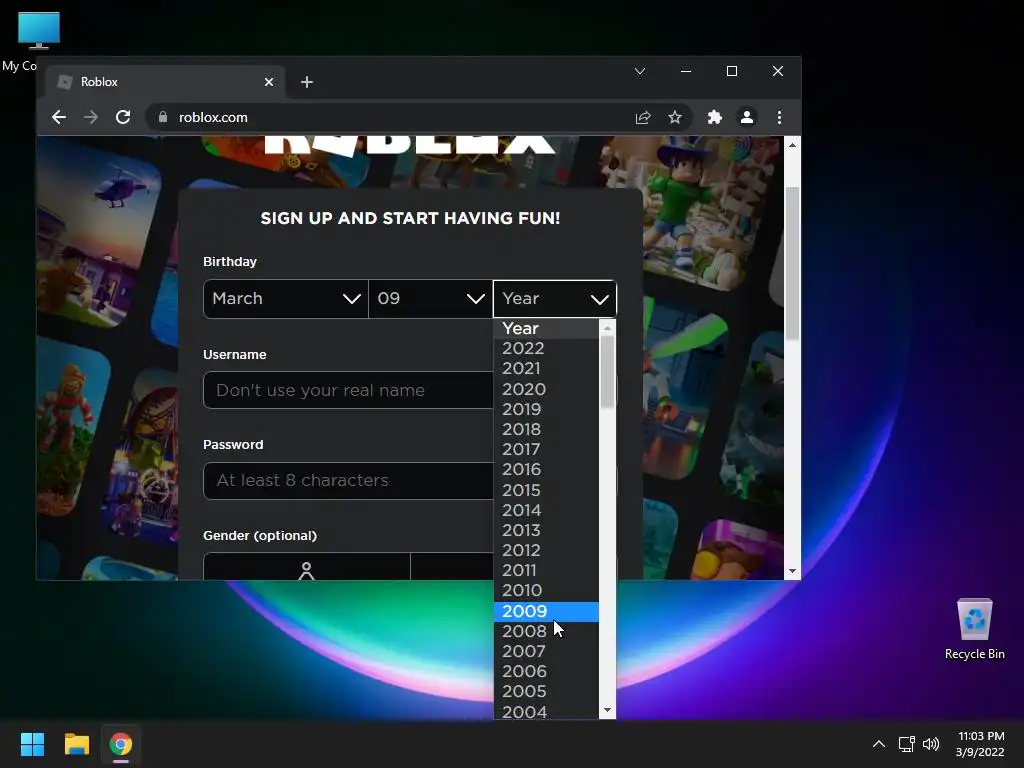Select the left gender option button
Image resolution: width=1024 pixels, height=768 pixels.
click(307, 567)
